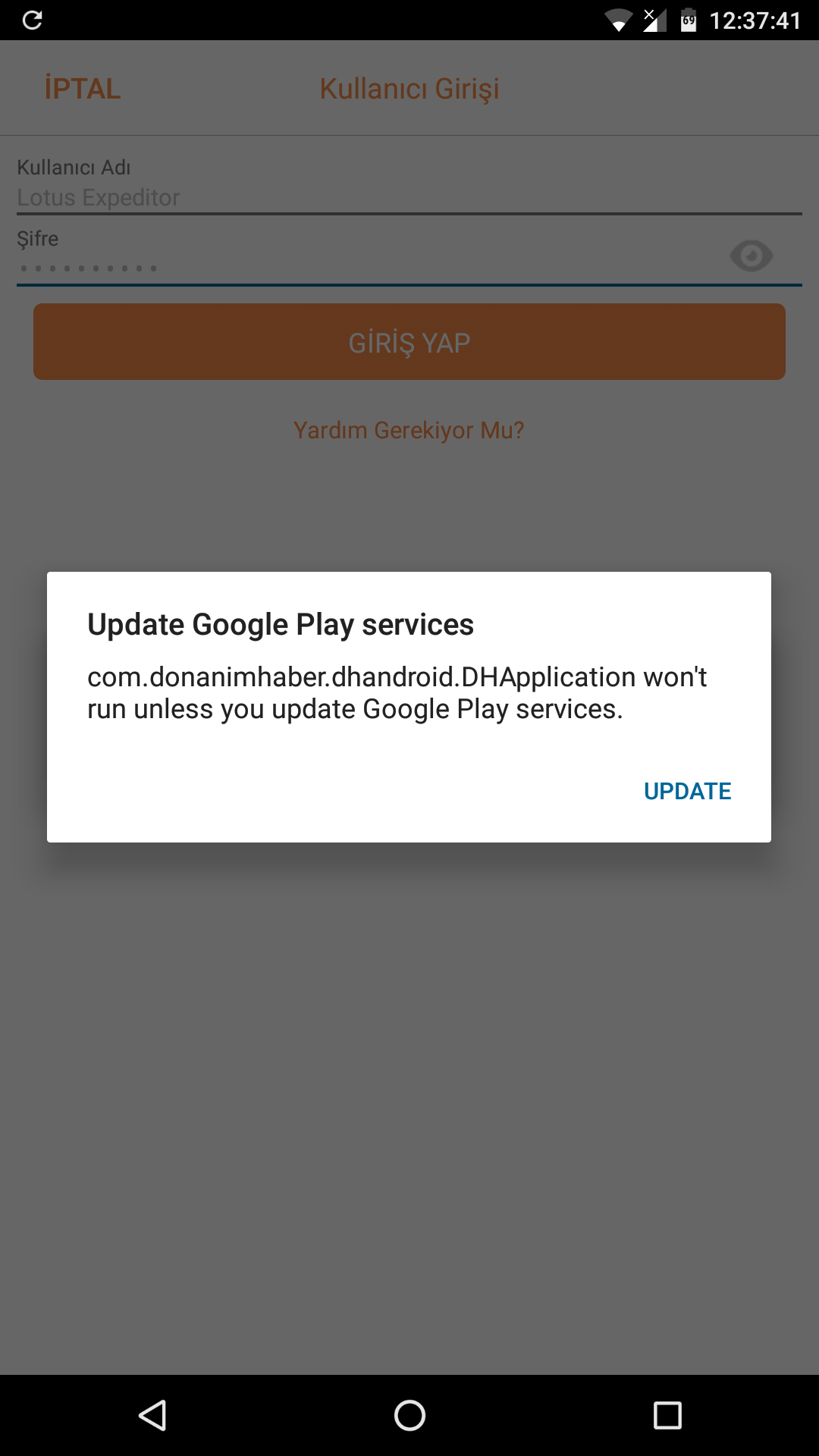Tap the GİRİŞ YAP login button
Screen dimensions: 819x1456
coord(409,342)
